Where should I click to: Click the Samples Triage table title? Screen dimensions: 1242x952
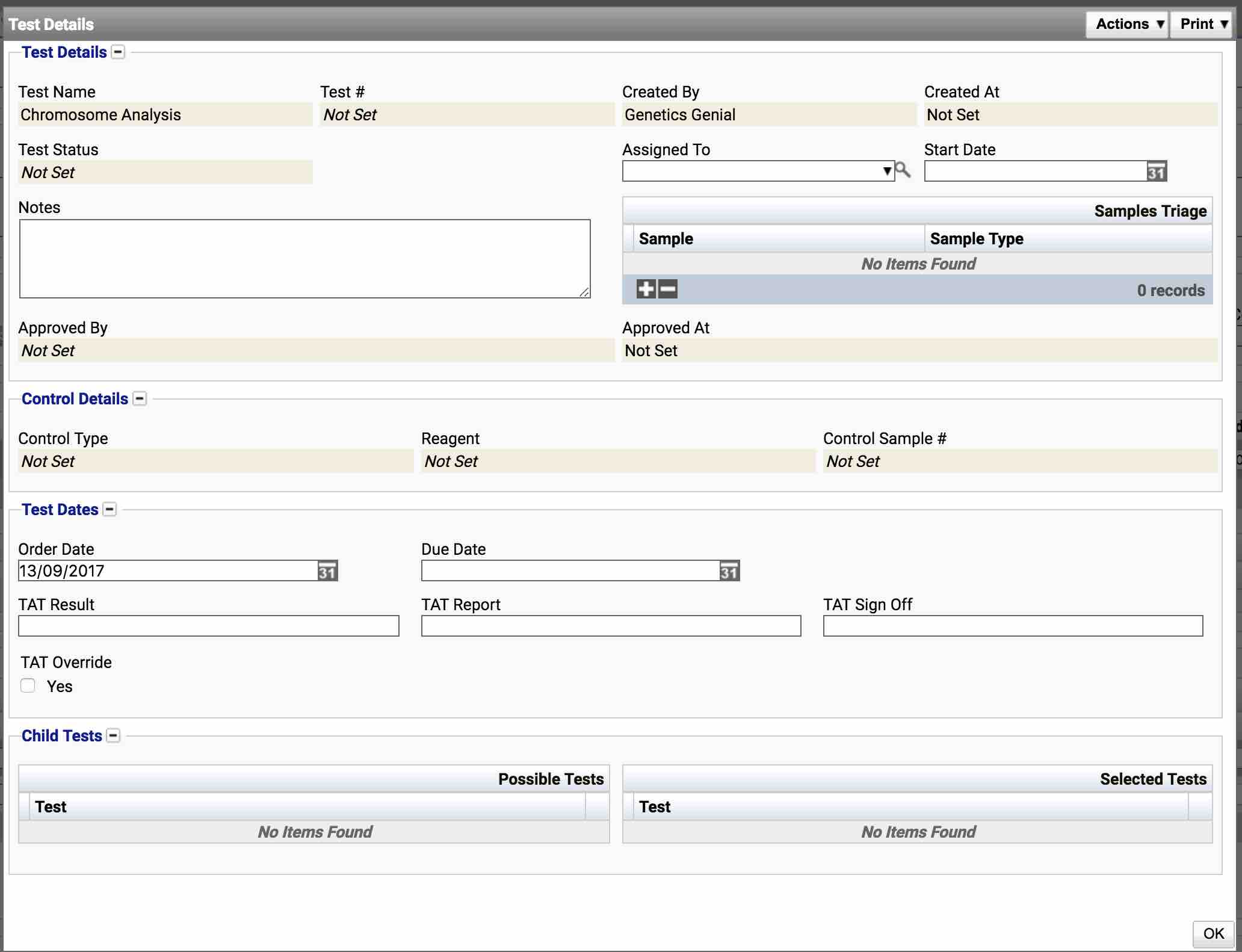(1151, 211)
